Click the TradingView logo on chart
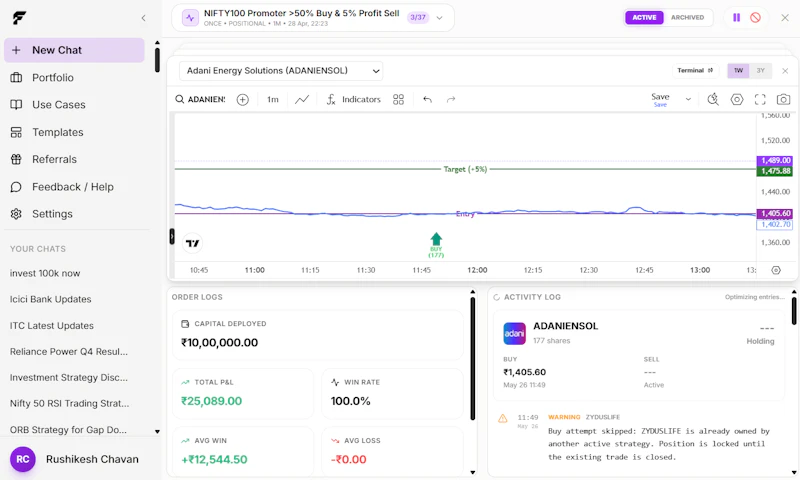This screenshot has height=480, width=800. [x=192, y=243]
